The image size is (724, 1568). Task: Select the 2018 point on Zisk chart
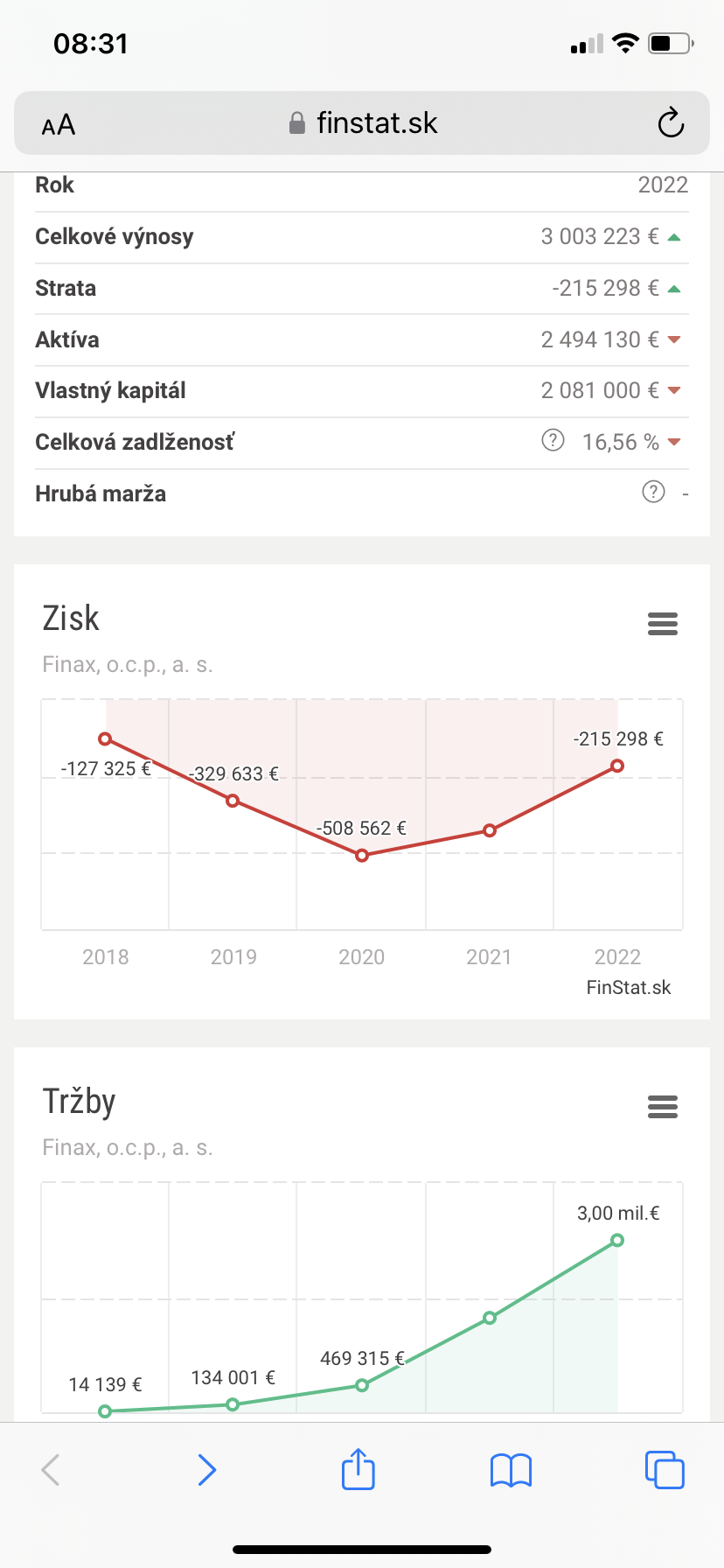click(105, 738)
